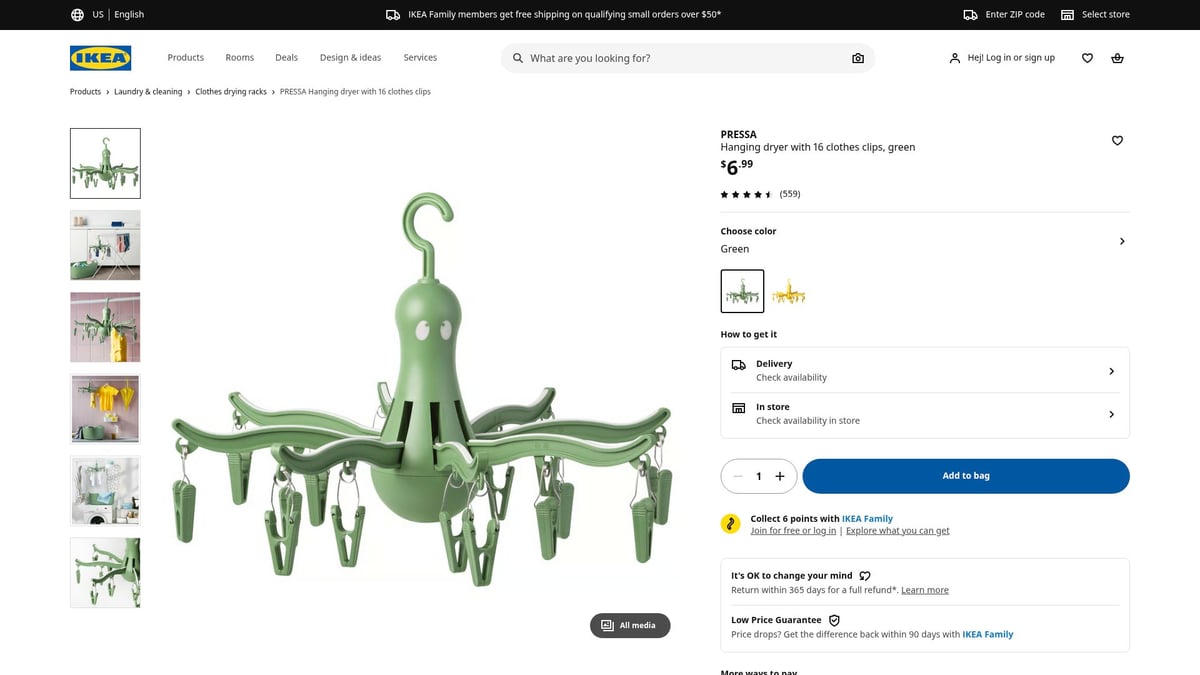
Task: Expand the Choose color section
Action: pos(1121,241)
